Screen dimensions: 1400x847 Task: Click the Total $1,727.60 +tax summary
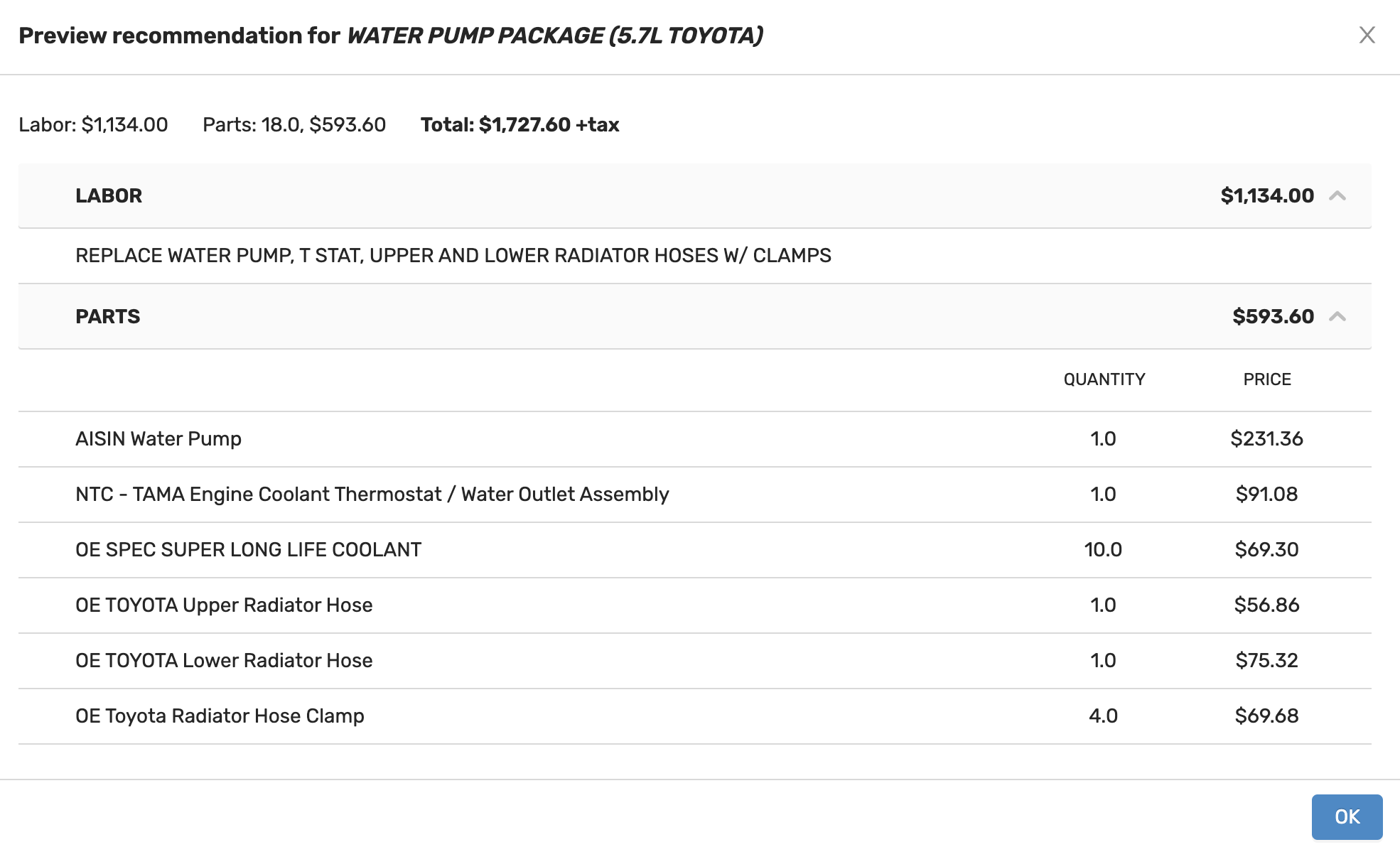[x=519, y=125]
